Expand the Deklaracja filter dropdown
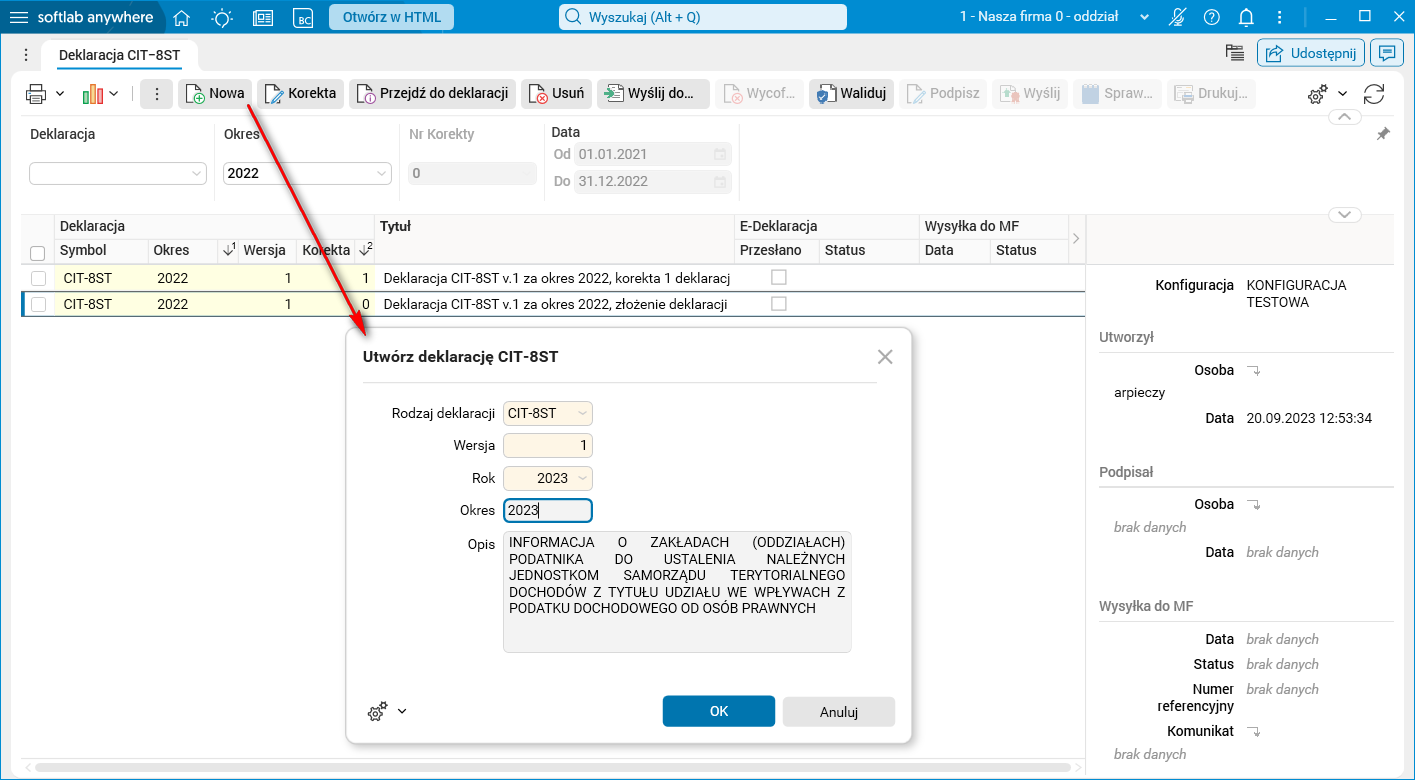Image resolution: width=1415 pixels, height=780 pixels. [x=196, y=173]
